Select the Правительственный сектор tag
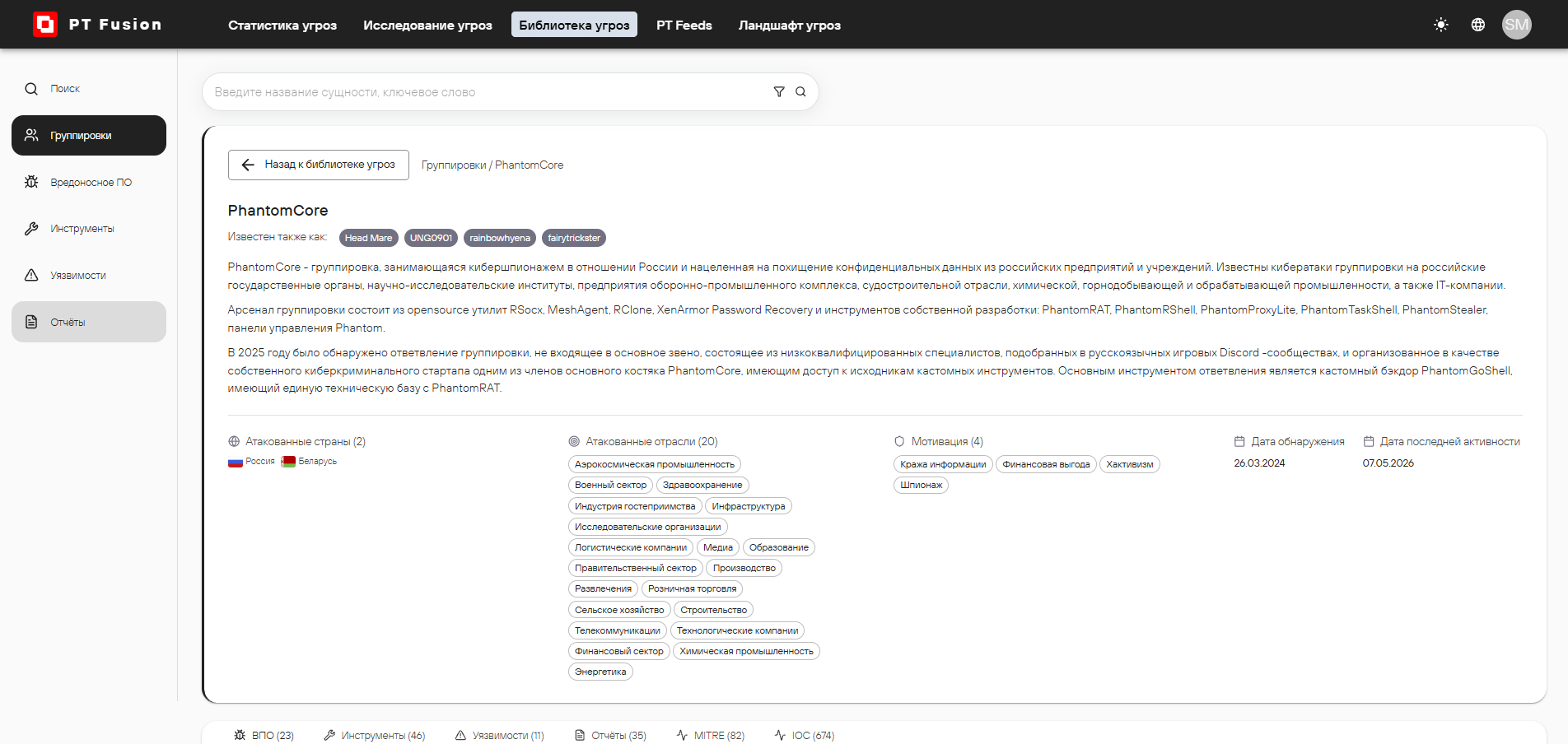Image resolution: width=1568 pixels, height=744 pixels. click(636, 568)
